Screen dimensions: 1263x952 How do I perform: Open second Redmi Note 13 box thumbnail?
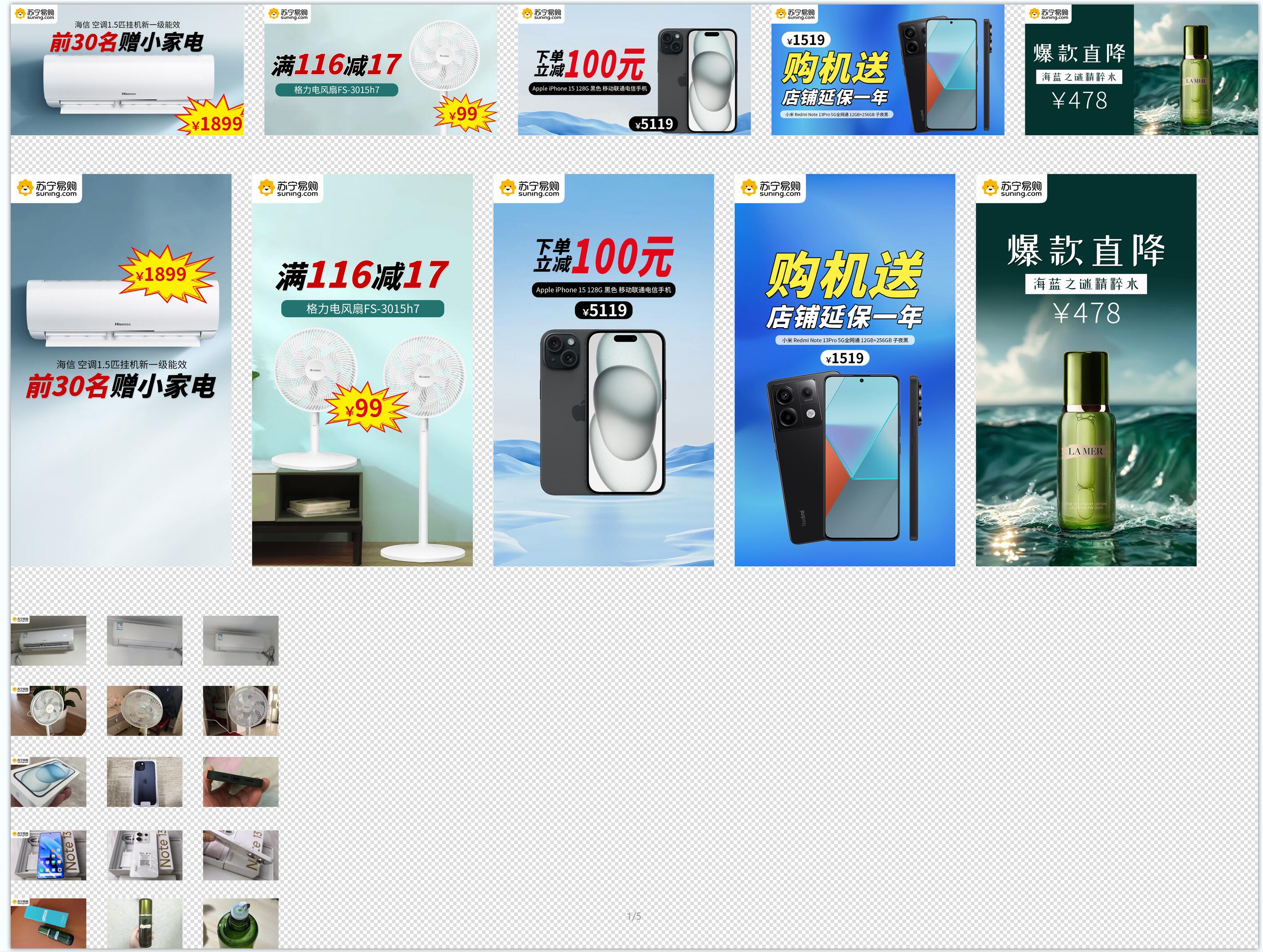[x=144, y=855]
